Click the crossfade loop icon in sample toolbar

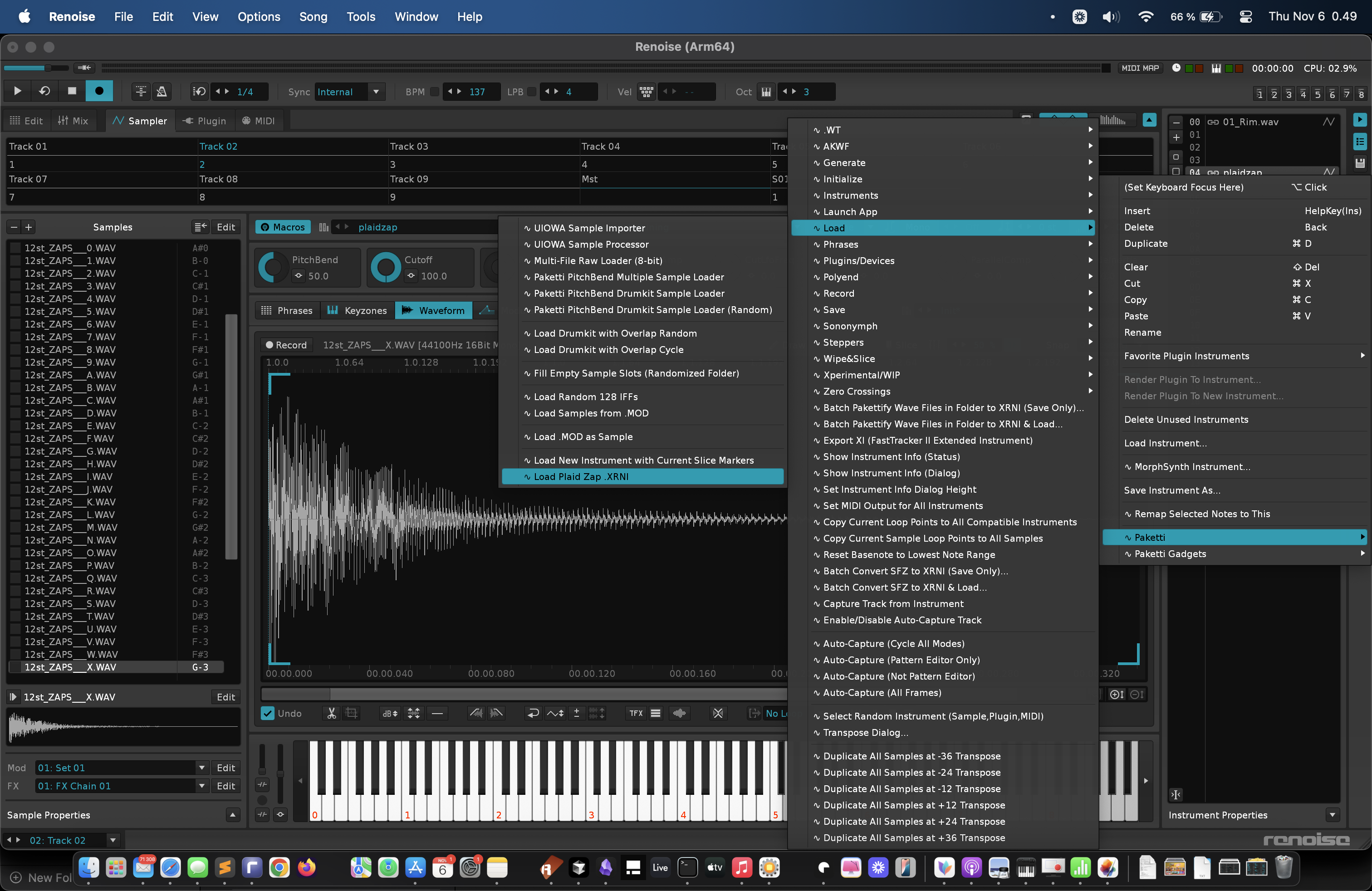718,714
